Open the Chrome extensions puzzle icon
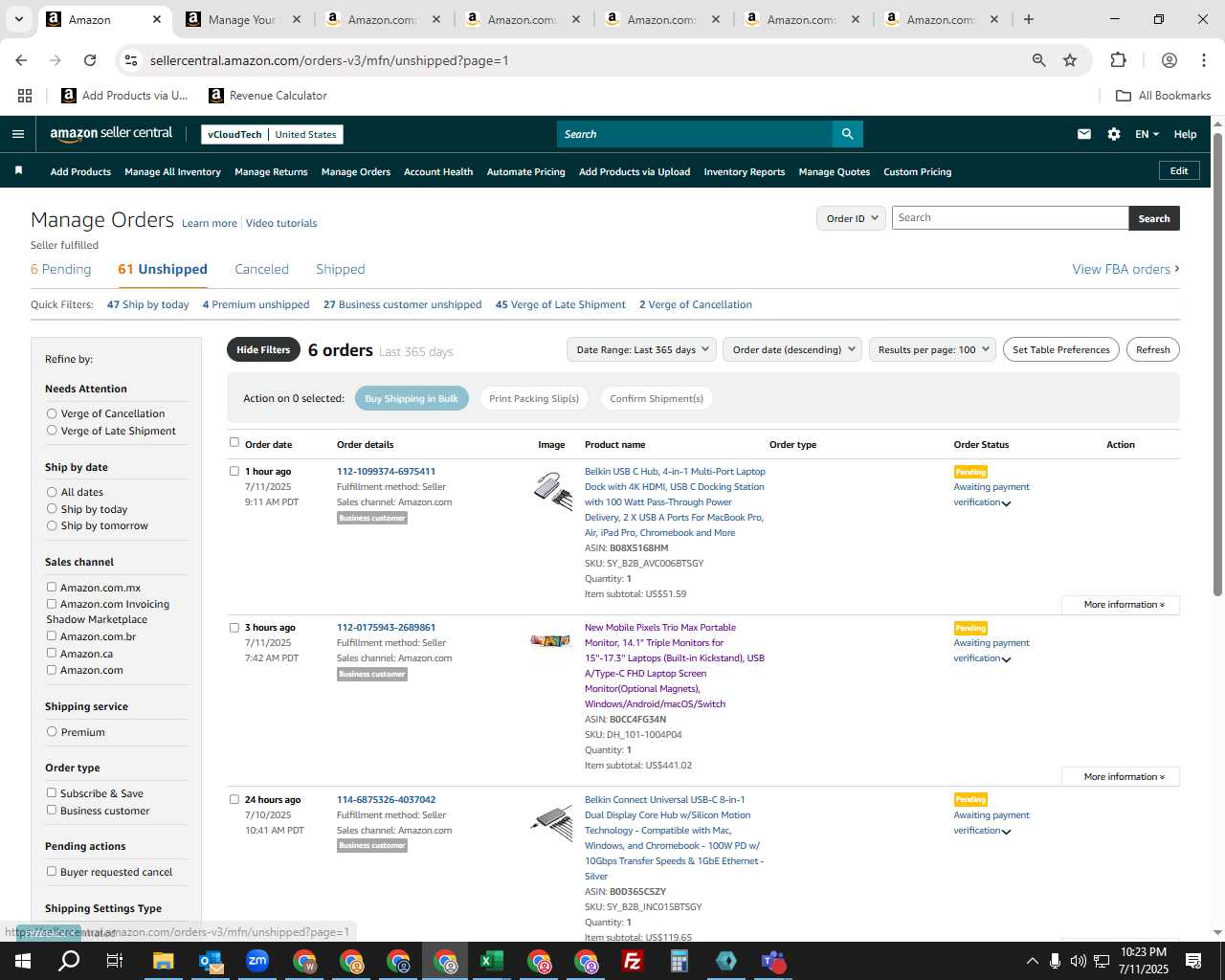1225x980 pixels. coord(1118,60)
